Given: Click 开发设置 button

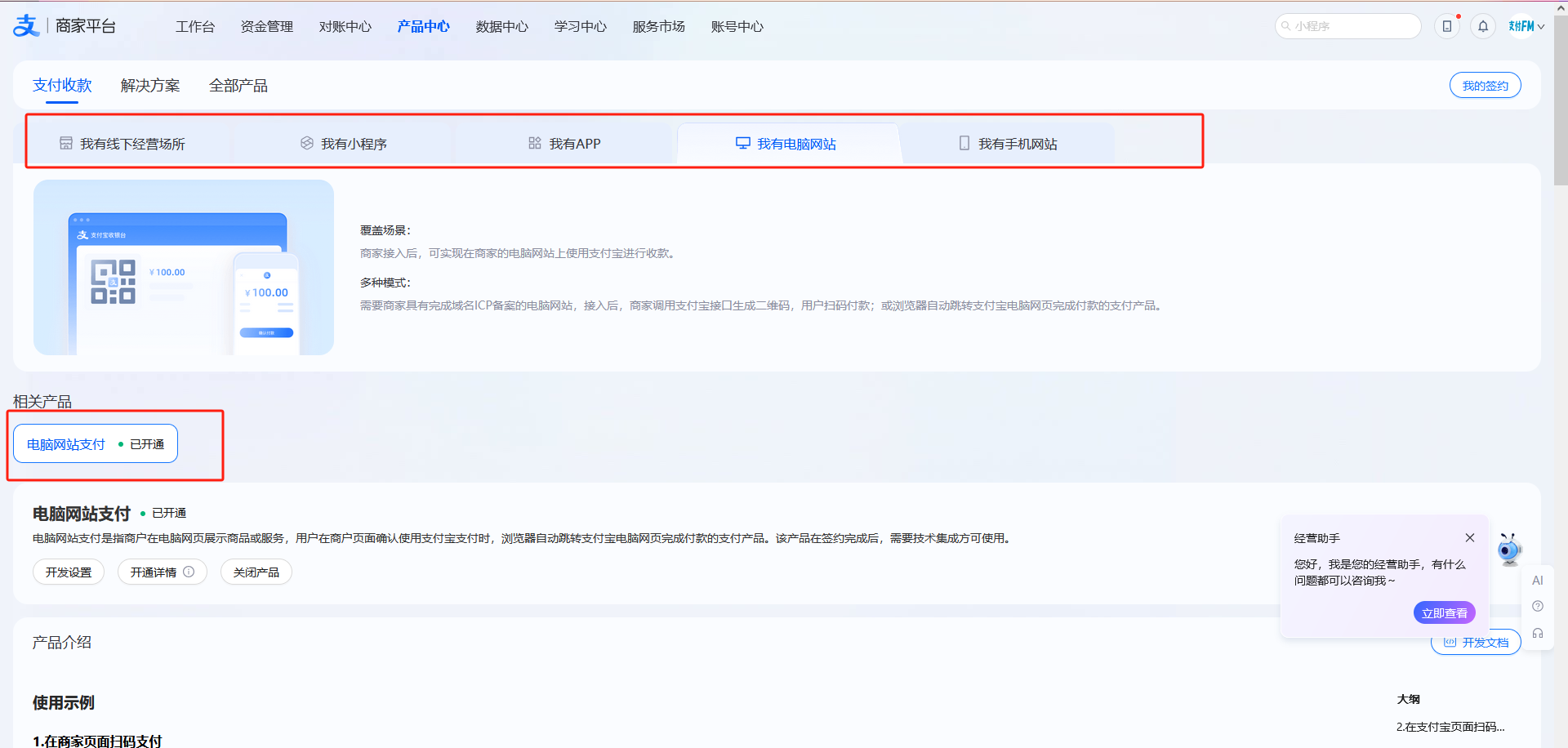Looking at the screenshot, I should [x=69, y=572].
